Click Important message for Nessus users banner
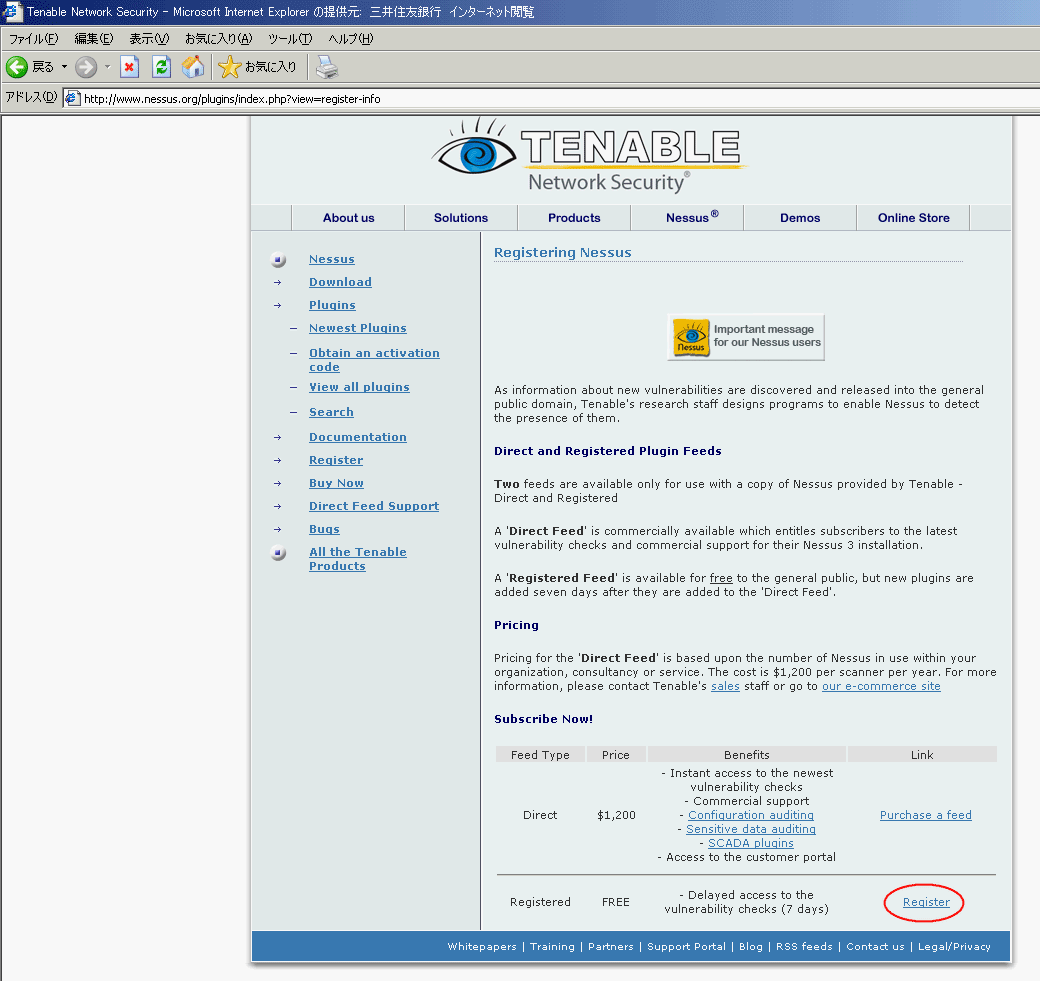The height and width of the screenshot is (981, 1040). tap(746, 337)
